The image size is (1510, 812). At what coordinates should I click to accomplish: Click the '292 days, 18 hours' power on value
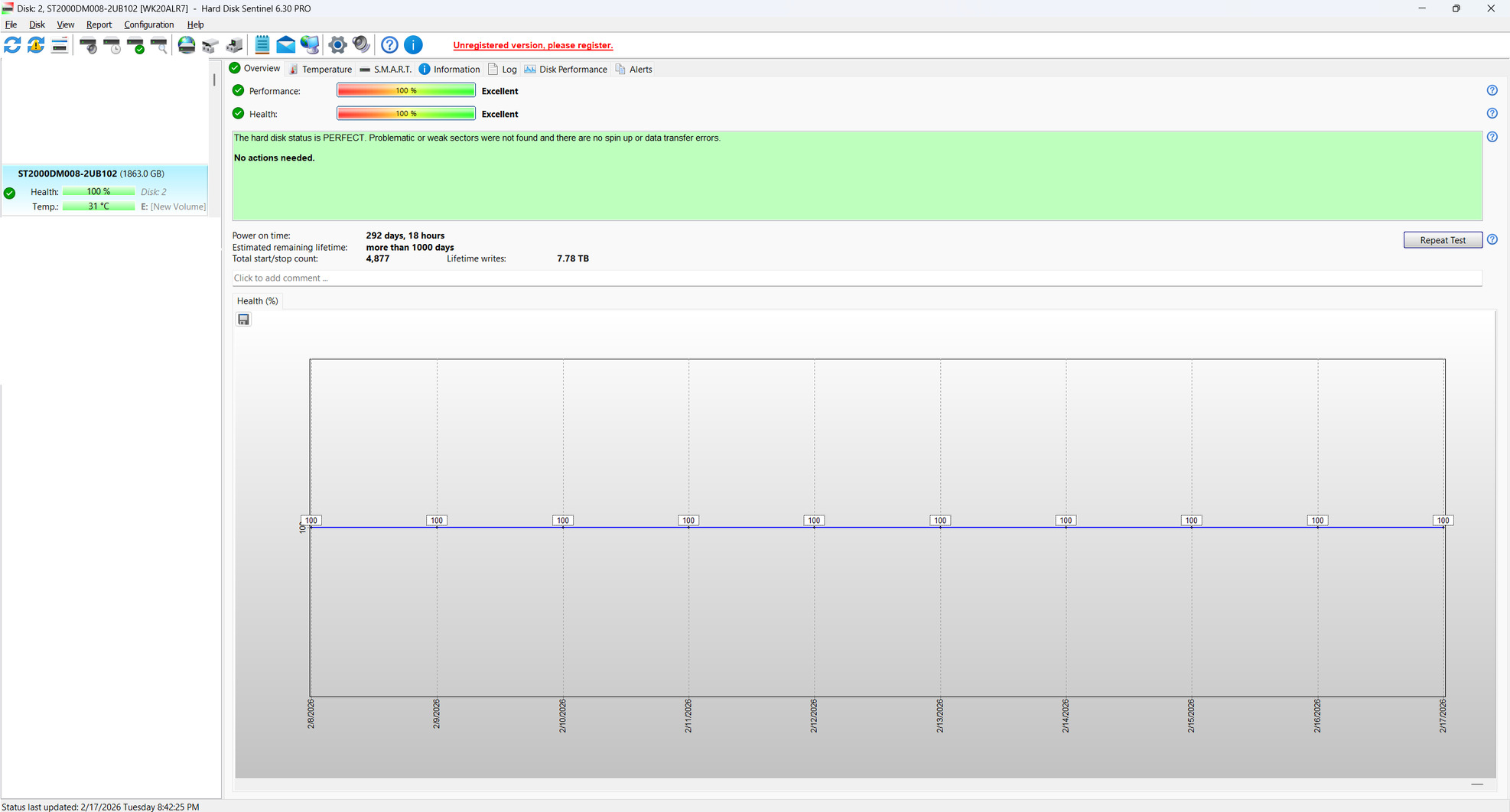click(405, 235)
